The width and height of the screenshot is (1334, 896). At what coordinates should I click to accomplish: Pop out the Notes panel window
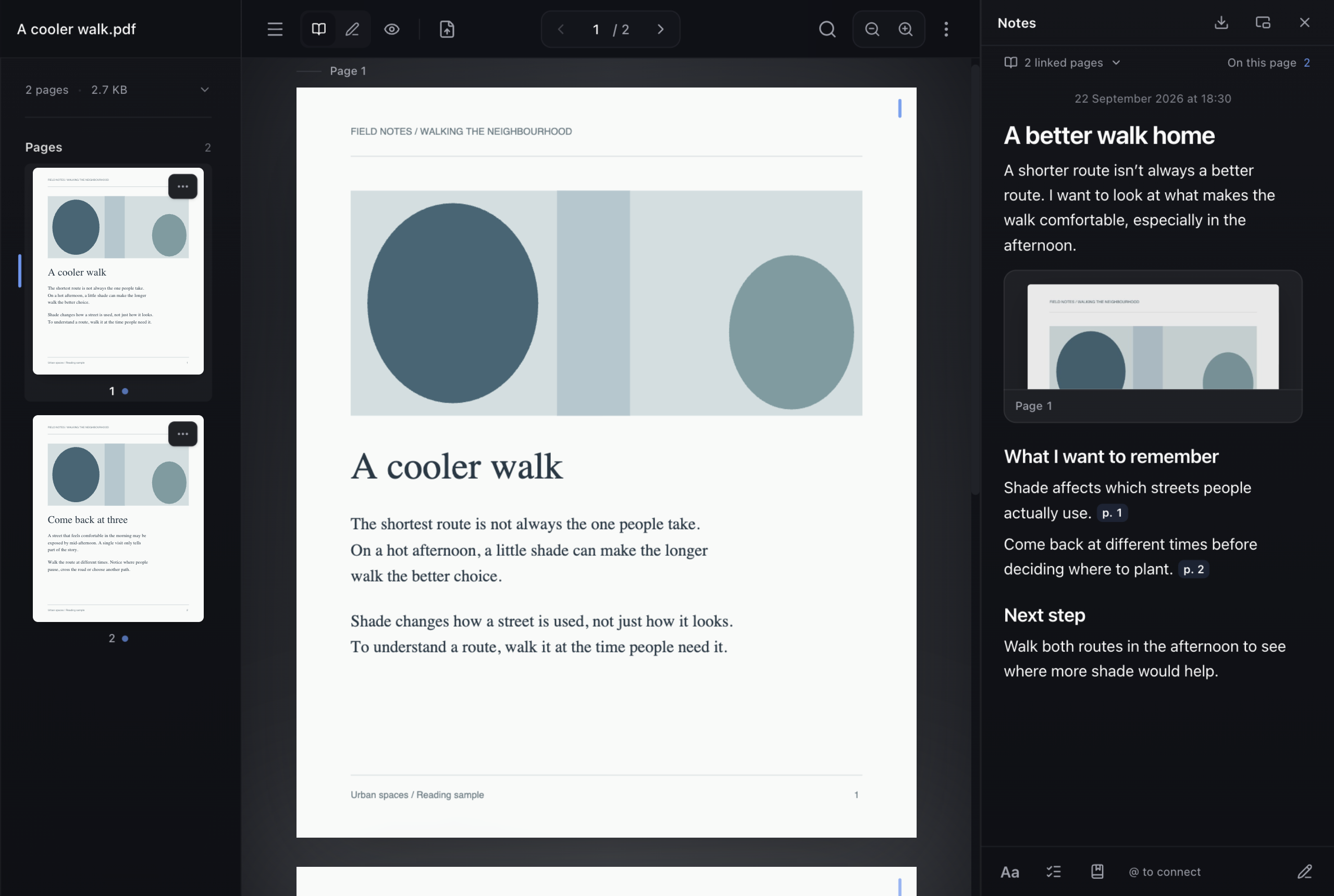click(x=1263, y=23)
